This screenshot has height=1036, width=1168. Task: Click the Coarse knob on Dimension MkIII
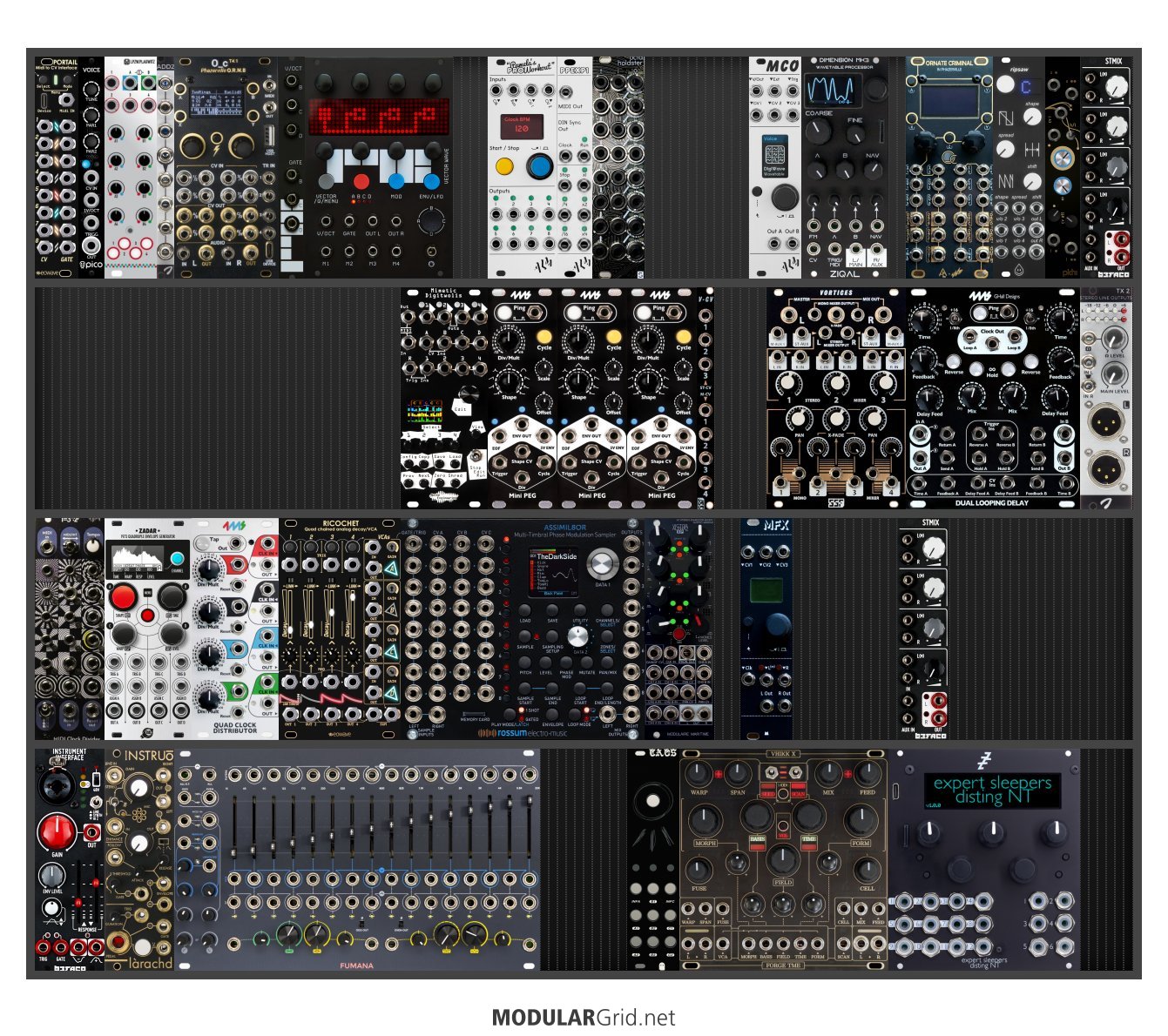[x=818, y=131]
